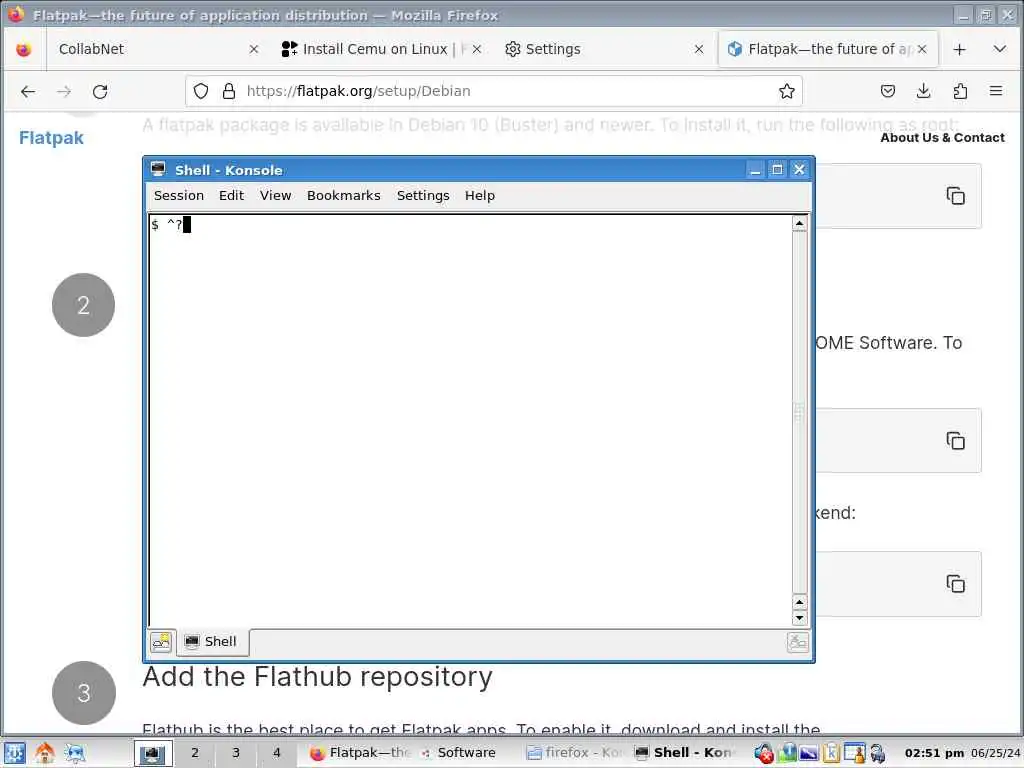Switch to the Settings tab
1024x768 pixels.
click(x=604, y=50)
